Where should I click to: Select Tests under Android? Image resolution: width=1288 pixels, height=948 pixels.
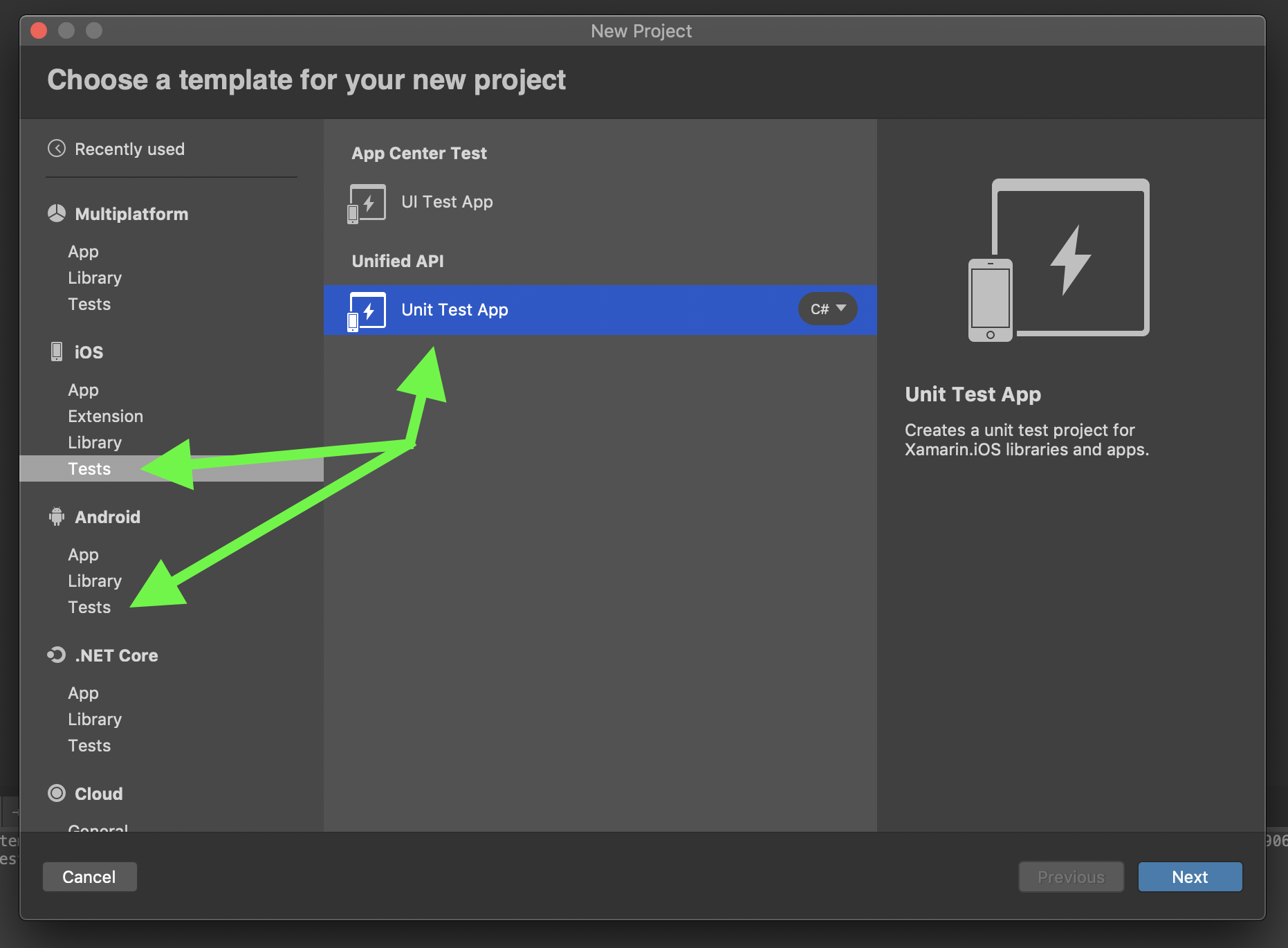89,607
